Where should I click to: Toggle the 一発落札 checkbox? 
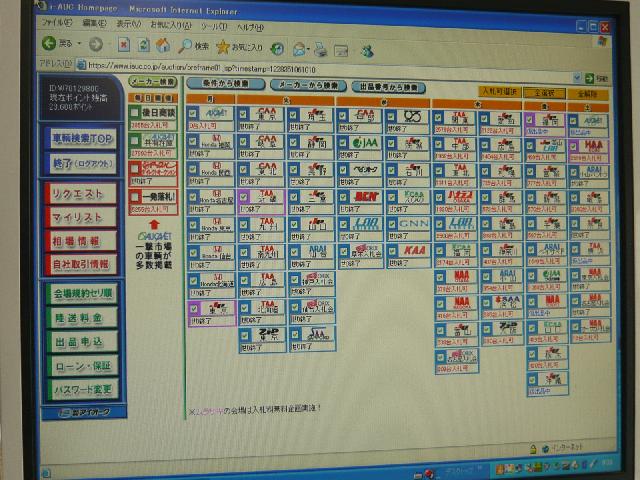(136, 197)
